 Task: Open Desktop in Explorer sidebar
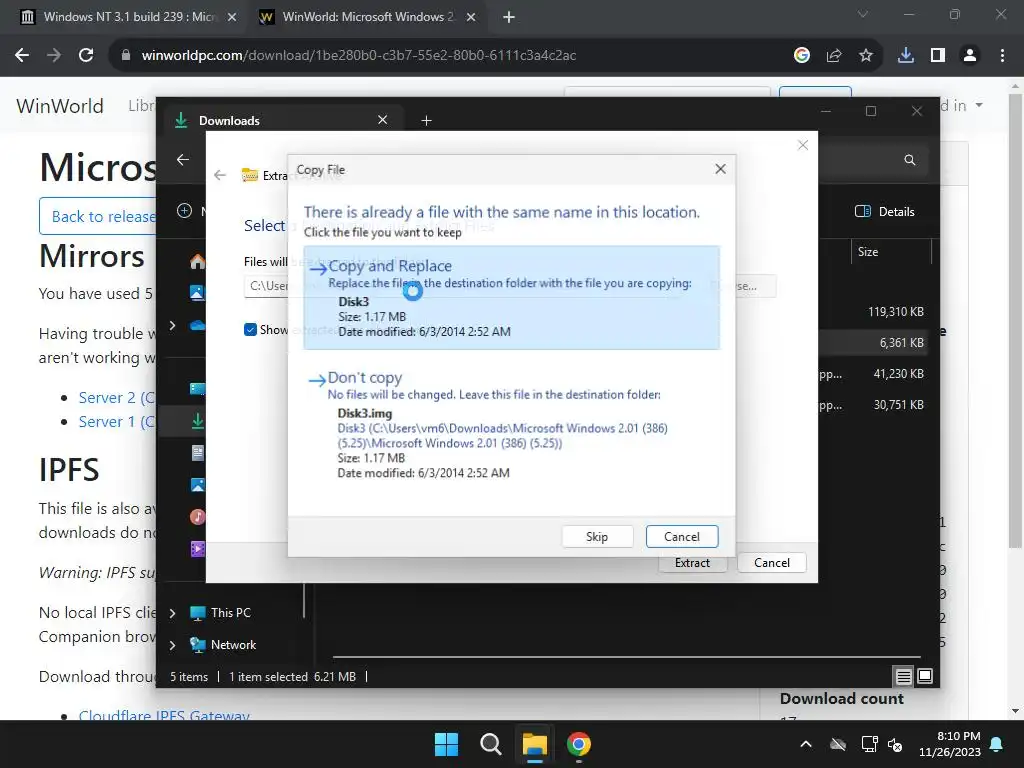point(197,389)
